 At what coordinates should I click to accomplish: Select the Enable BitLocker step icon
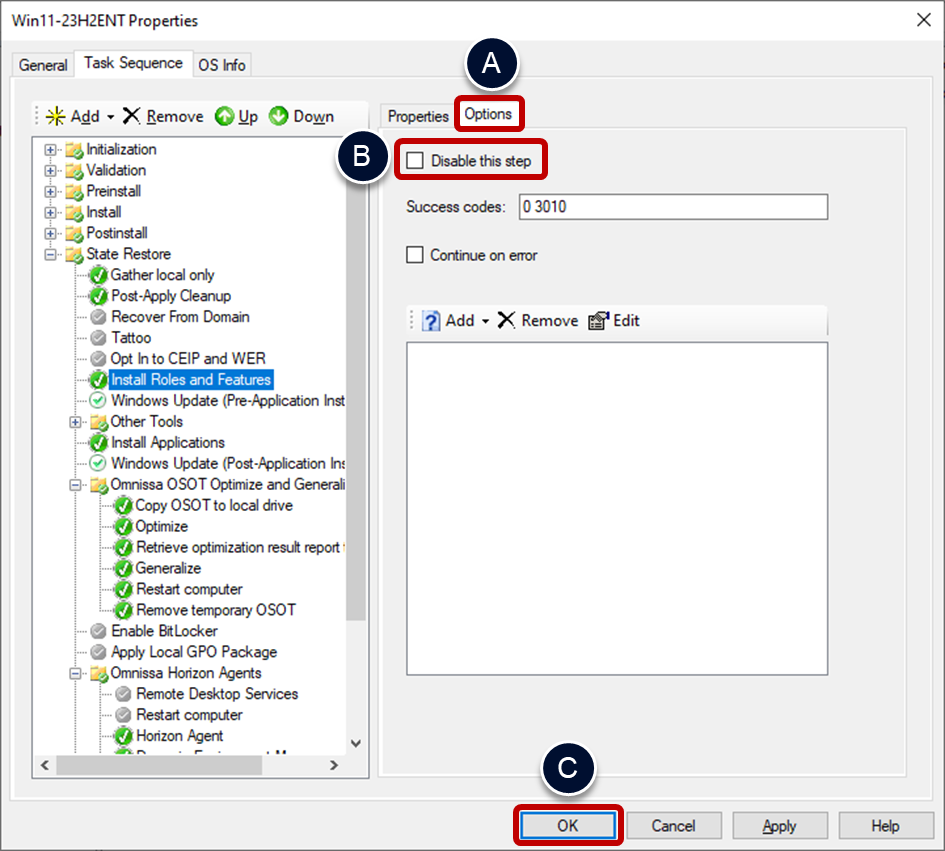98,631
